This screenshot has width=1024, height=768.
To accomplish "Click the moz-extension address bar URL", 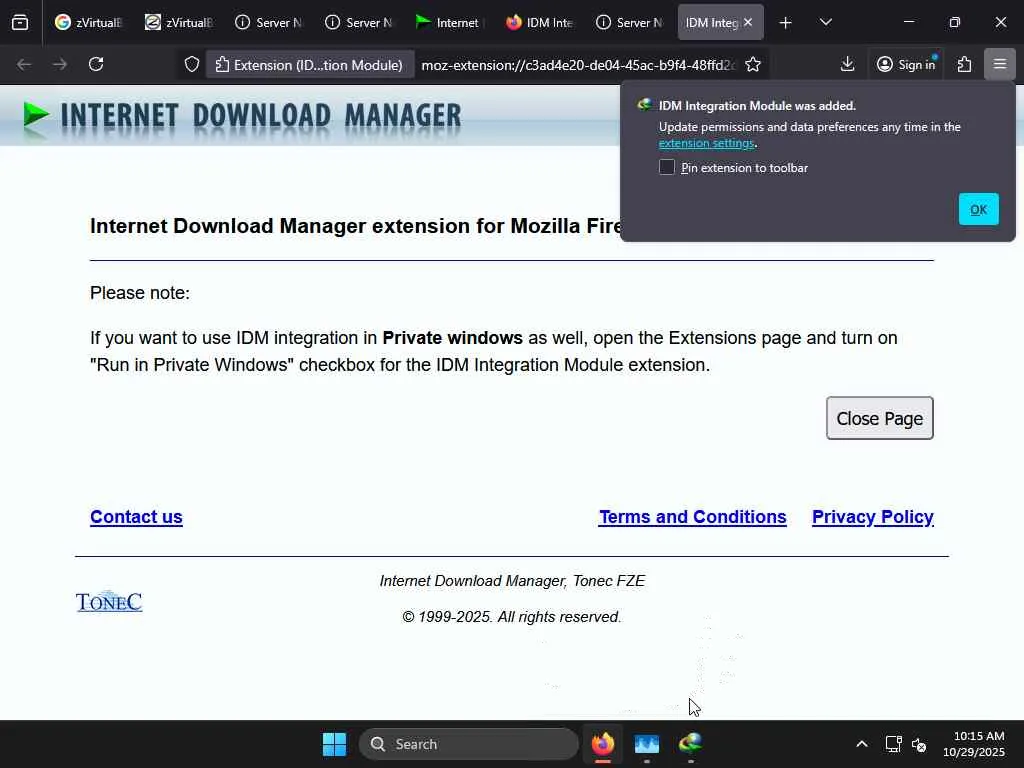I will (x=578, y=65).
